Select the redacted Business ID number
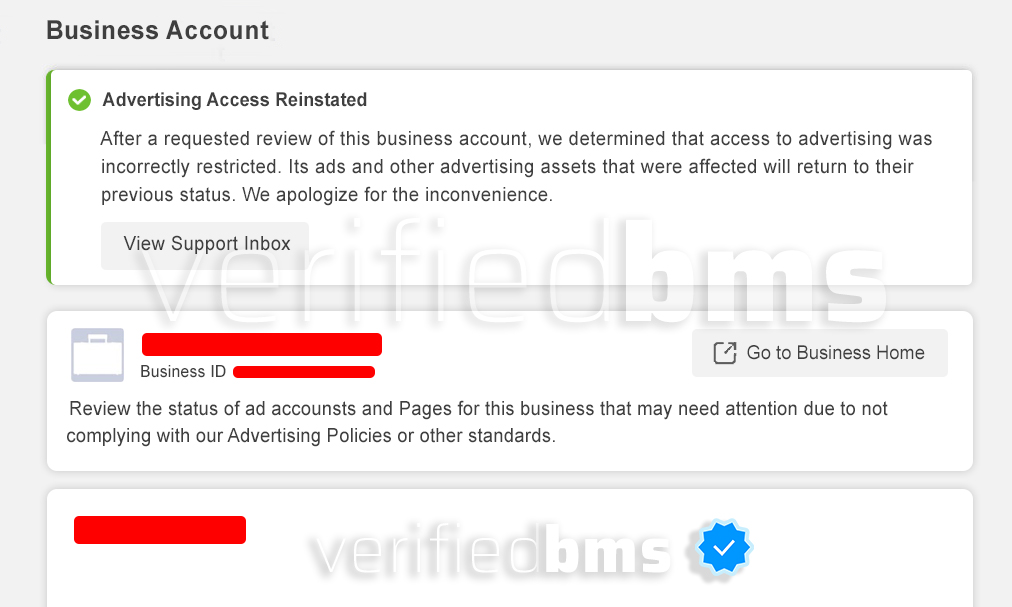 coord(304,372)
